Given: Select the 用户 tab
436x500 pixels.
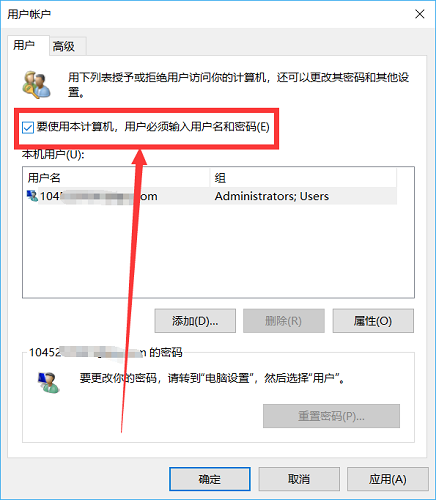Looking at the screenshot, I should (x=28, y=45).
